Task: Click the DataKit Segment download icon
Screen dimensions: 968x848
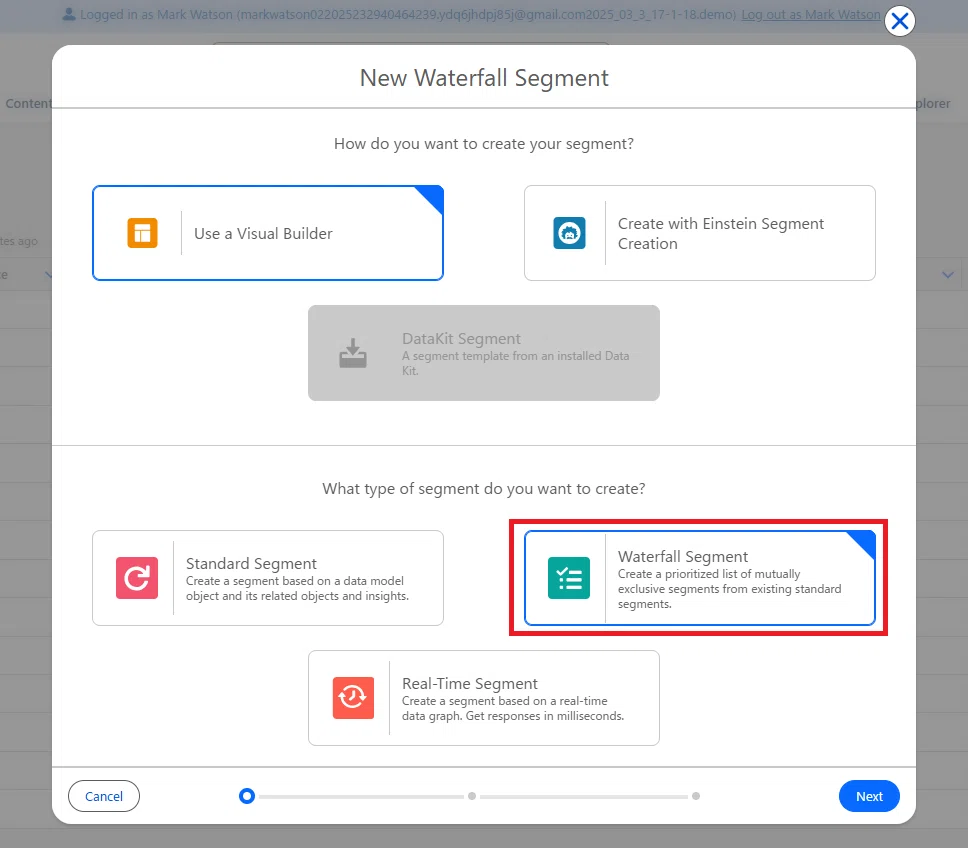Action: [x=353, y=353]
